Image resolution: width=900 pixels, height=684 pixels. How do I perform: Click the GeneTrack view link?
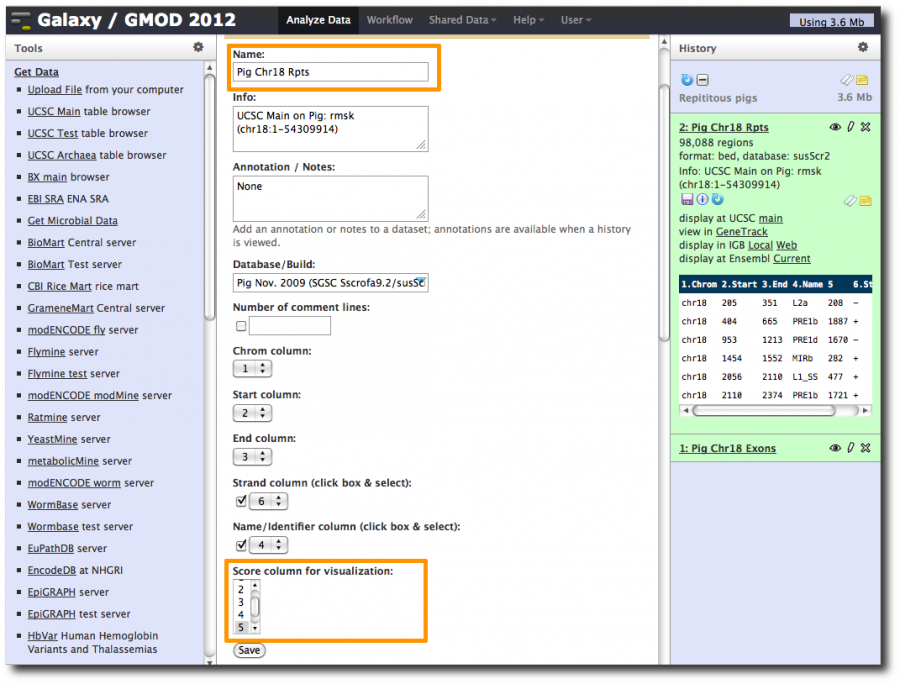742,231
